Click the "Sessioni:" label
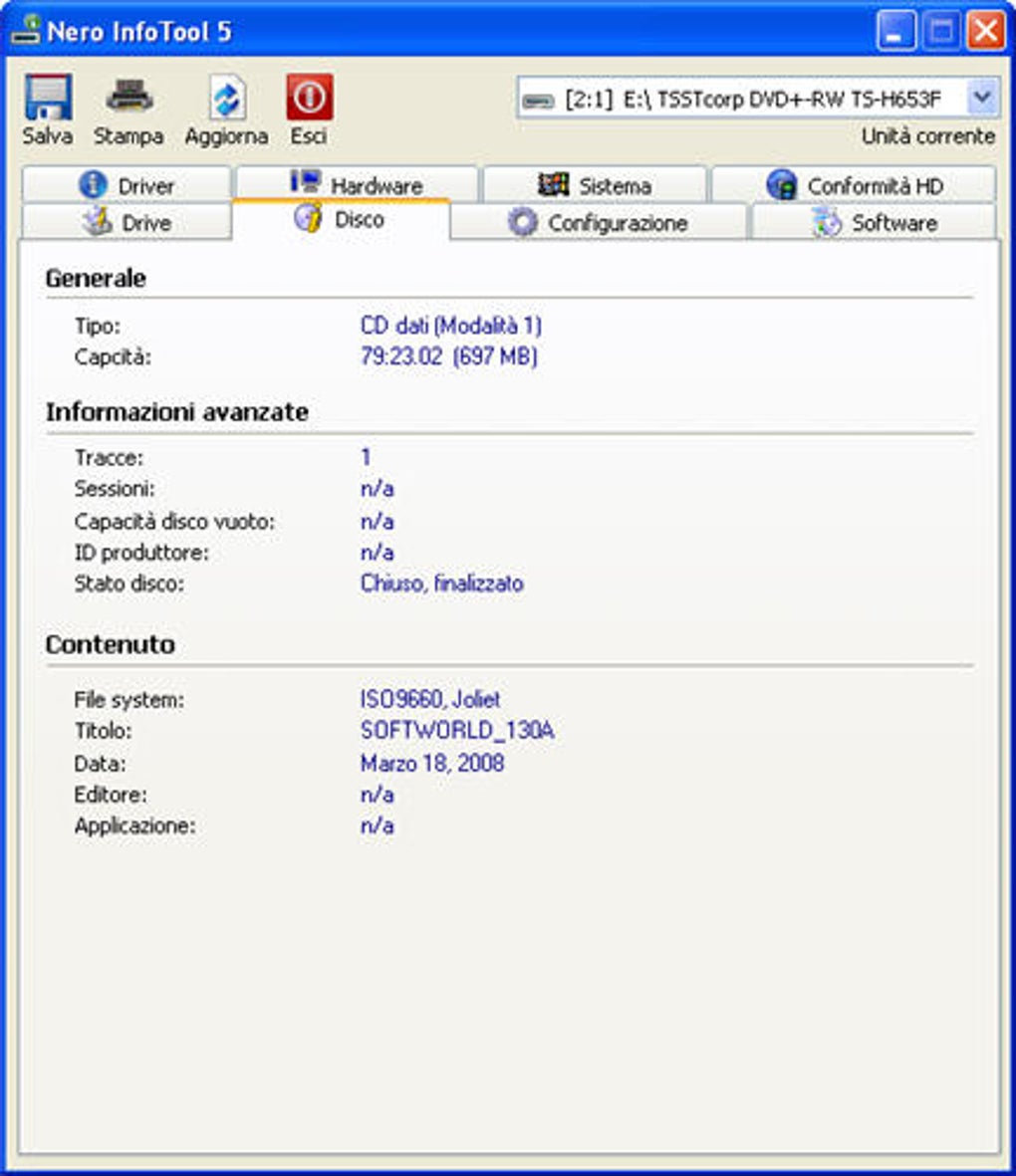The image size is (1016, 1176). click(x=115, y=488)
